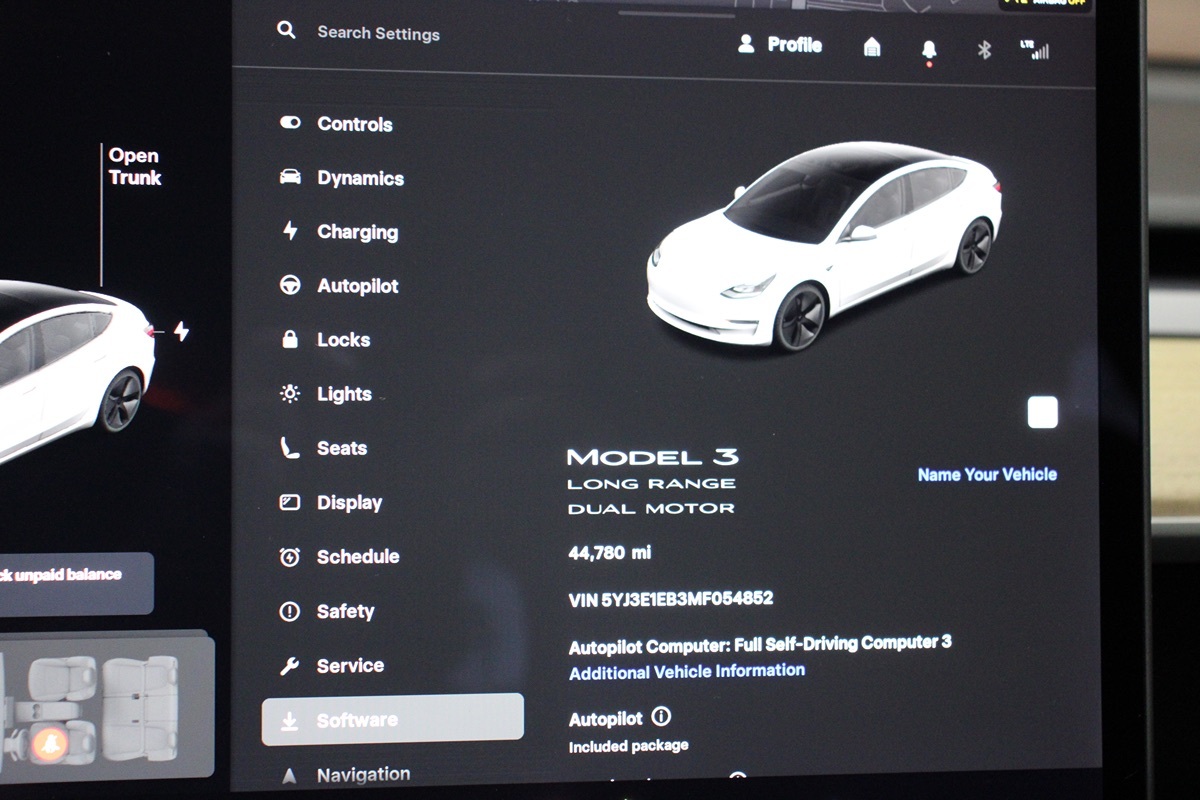Screen dimensions: 1200x800
Task: Tap the heated seat icon
Action: (x=49, y=743)
